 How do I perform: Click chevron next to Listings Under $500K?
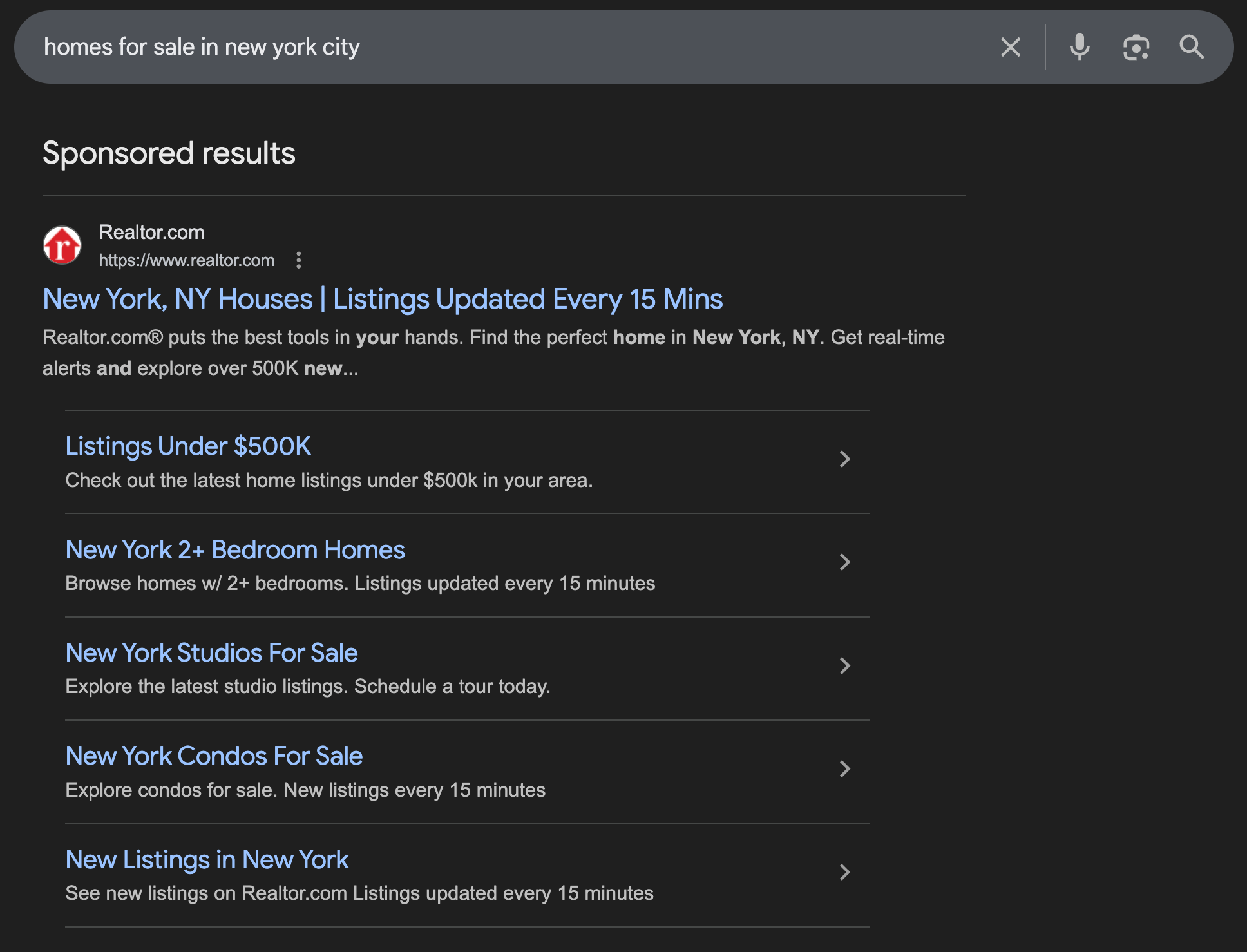tap(844, 459)
